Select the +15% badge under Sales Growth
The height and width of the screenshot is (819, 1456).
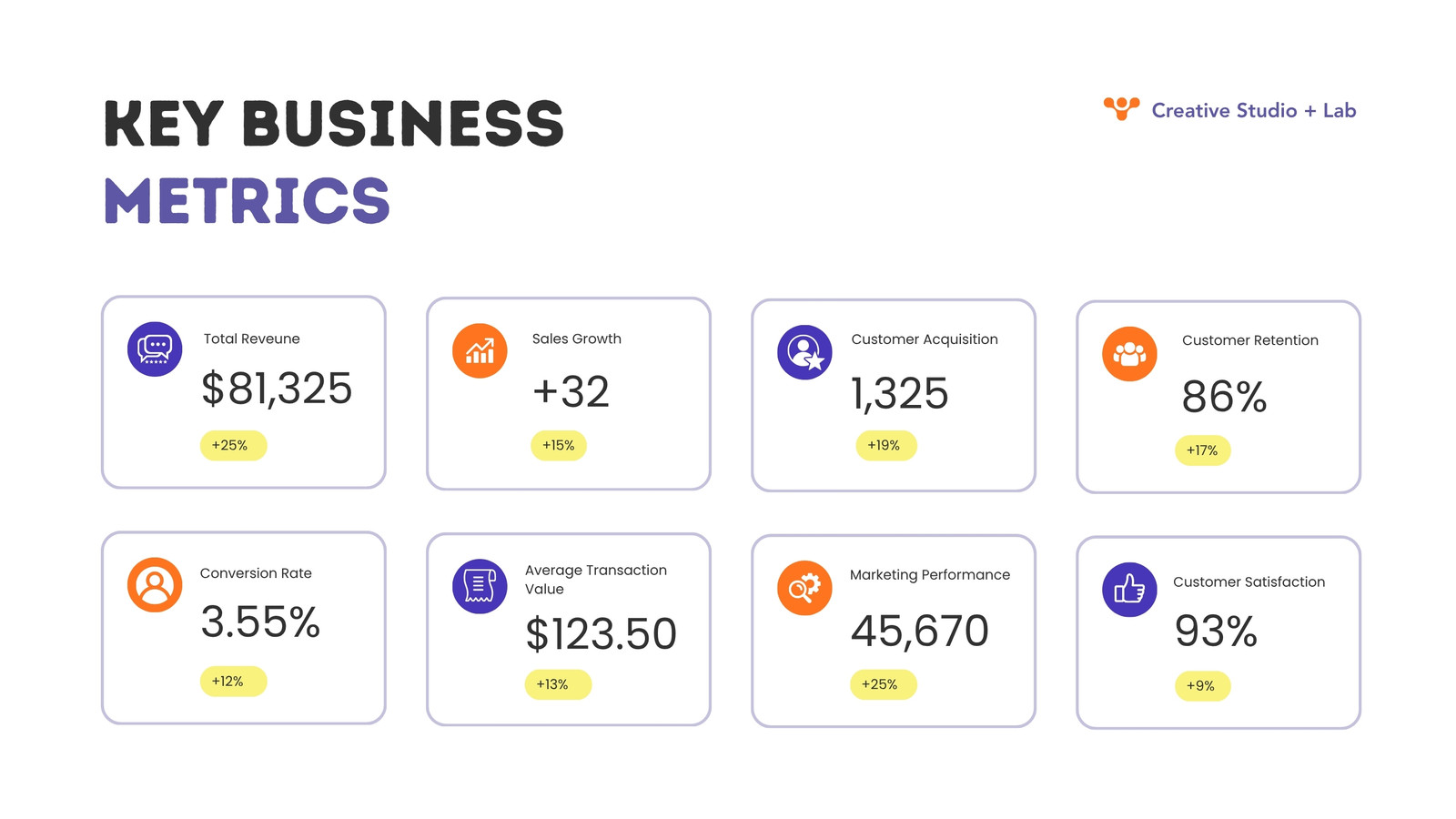point(559,446)
